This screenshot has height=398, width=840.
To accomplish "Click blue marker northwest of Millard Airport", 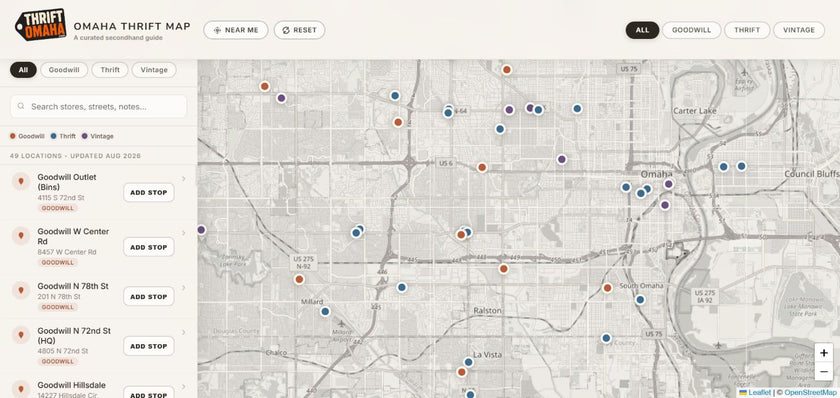I will (x=325, y=311).
